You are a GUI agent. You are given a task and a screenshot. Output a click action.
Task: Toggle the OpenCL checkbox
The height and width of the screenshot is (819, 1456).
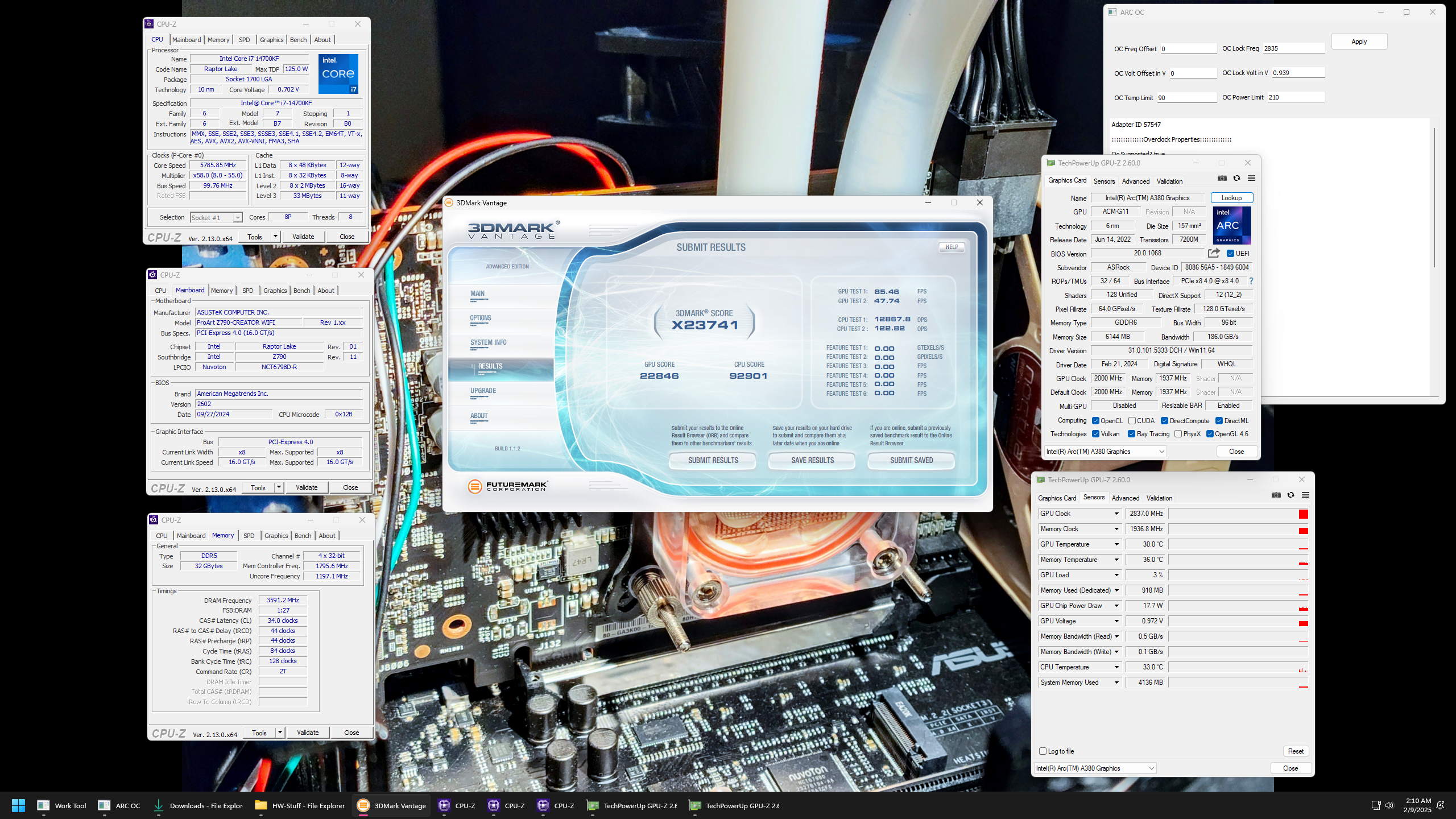pos(1095,421)
